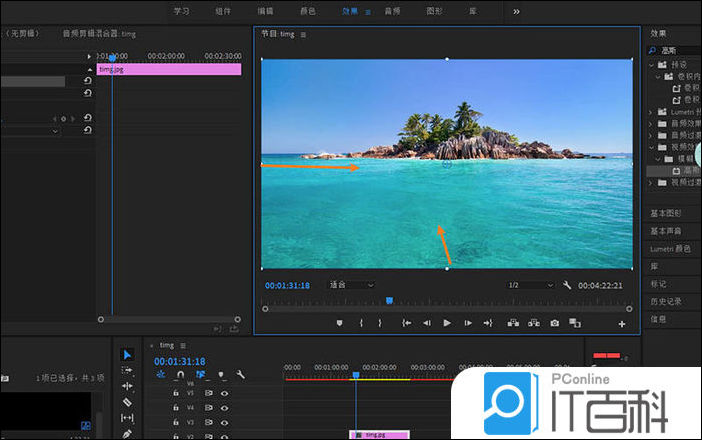Screen dimensions: 702x440
Task: Click the program monitor blue playhead
Action: tap(389, 300)
